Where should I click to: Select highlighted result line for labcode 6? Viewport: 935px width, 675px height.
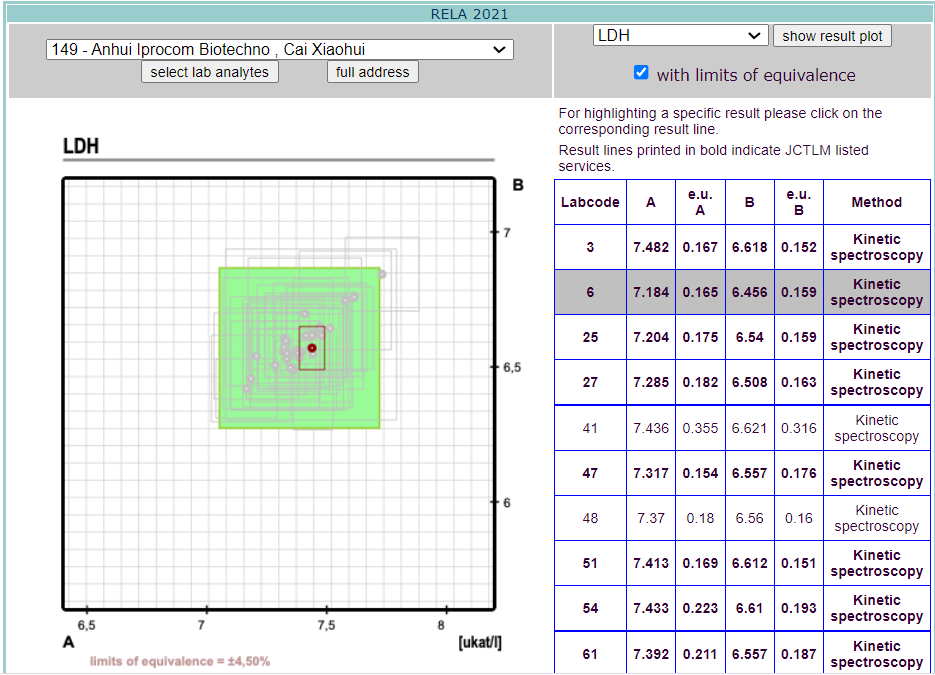pyautogui.click(x=742, y=292)
